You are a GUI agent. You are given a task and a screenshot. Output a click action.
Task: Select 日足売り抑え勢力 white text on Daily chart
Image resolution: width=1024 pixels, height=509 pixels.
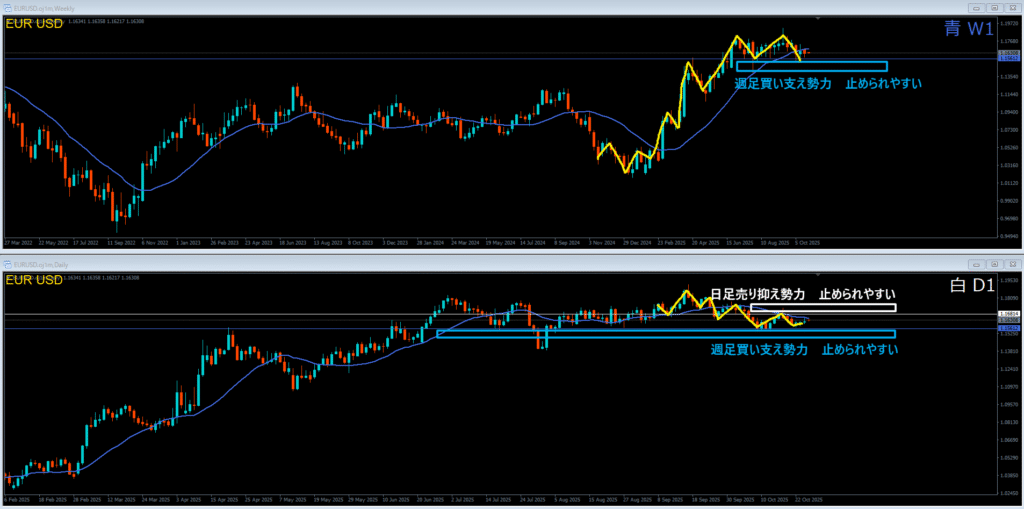tap(758, 293)
